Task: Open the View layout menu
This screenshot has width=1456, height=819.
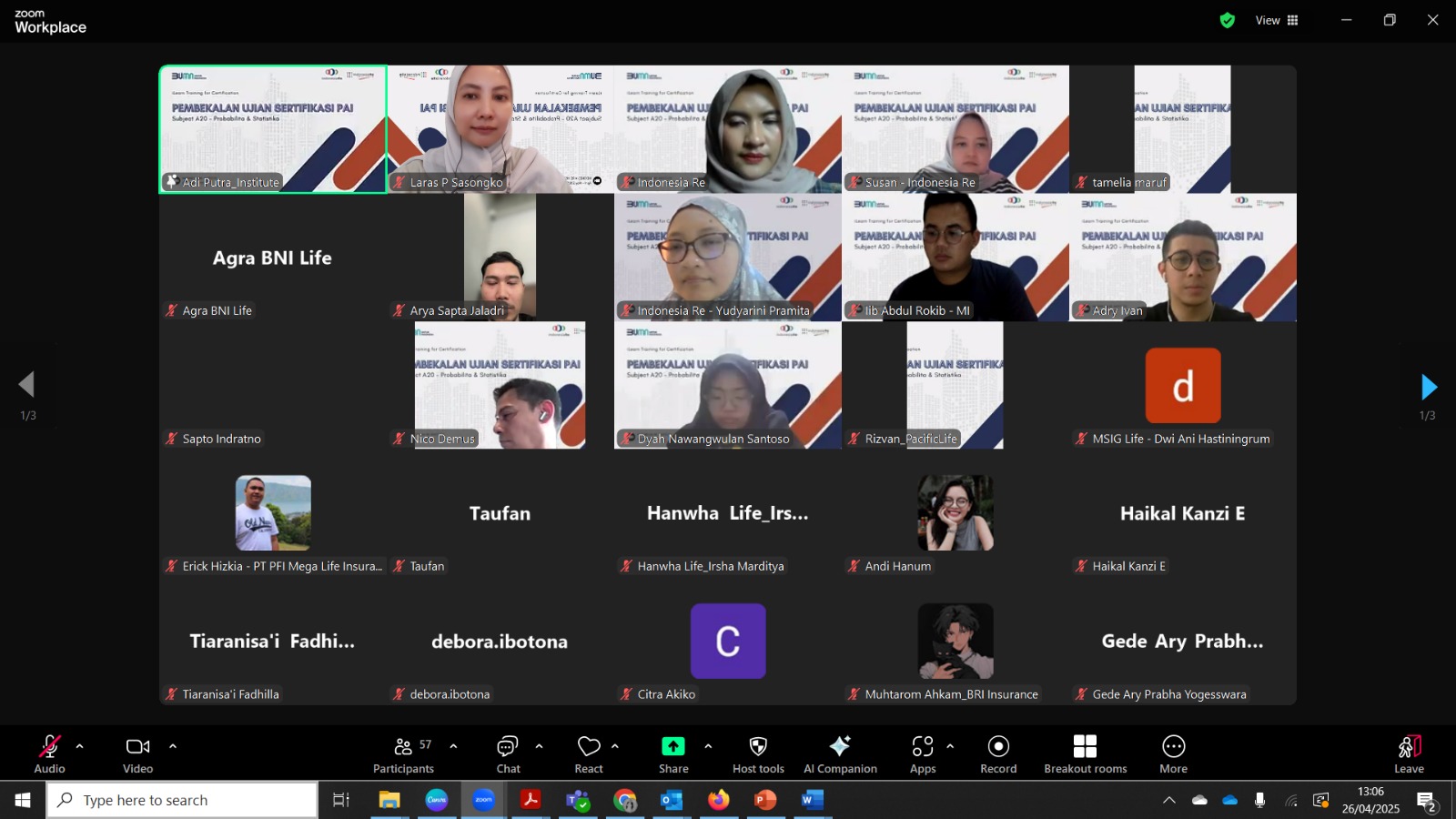Action: [x=1278, y=20]
